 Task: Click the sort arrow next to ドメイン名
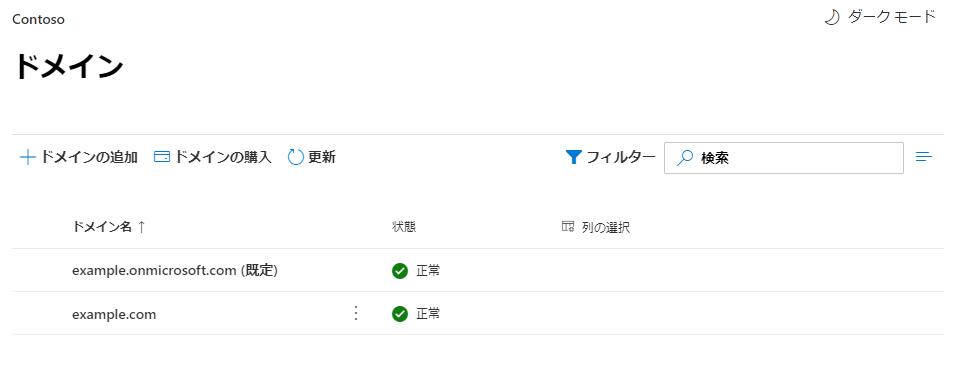[141, 227]
